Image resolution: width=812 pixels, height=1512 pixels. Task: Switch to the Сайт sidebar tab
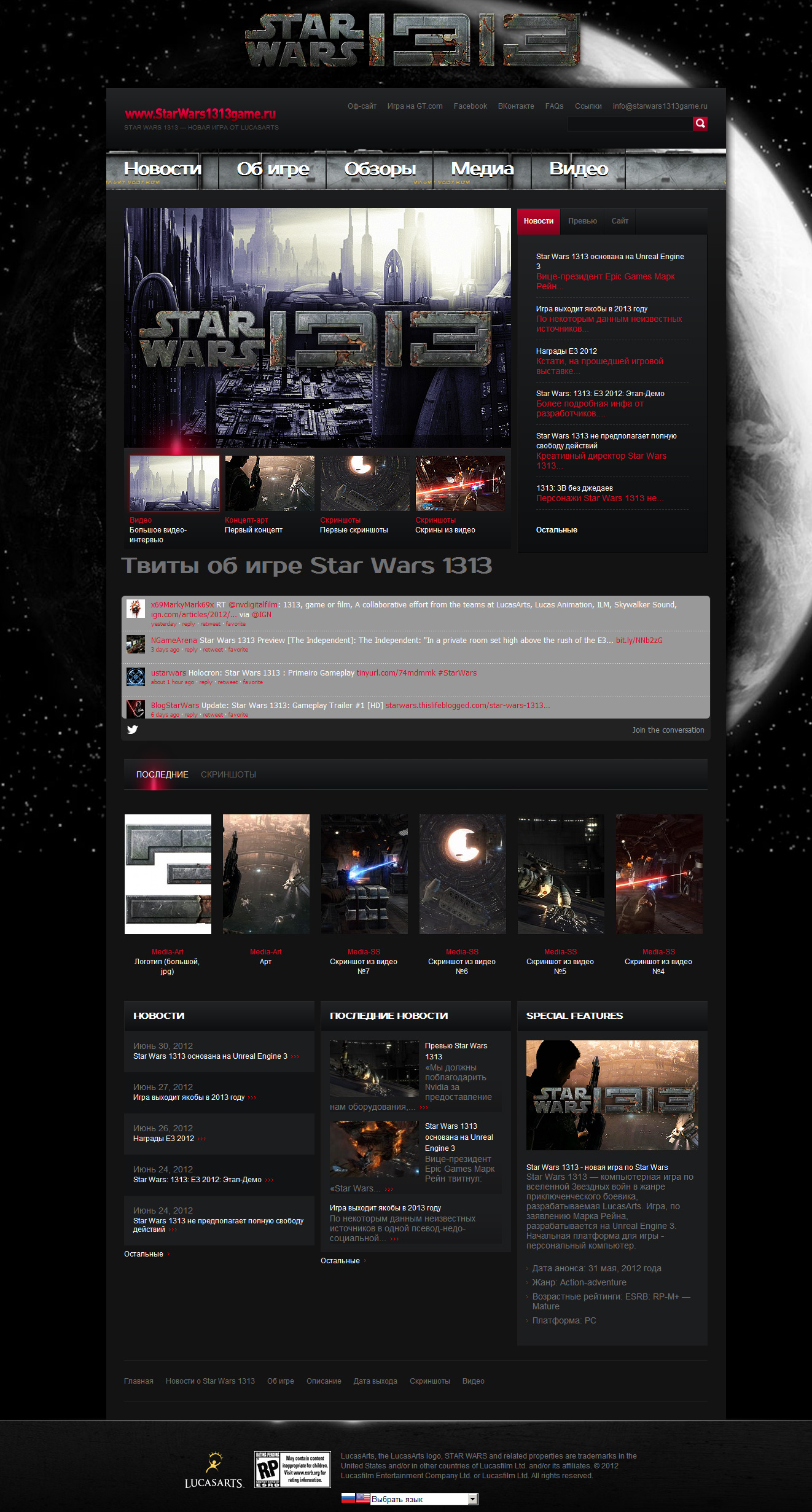(620, 221)
